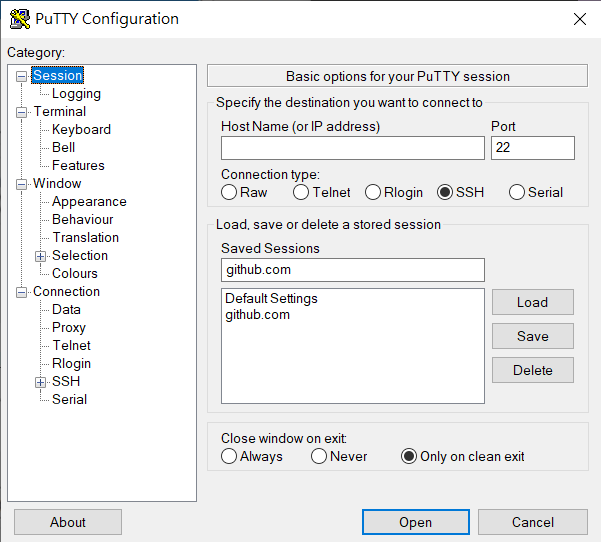Viewport: 601px width, 542px height.
Task: Collapse the Session tree node
Action: 22,76
